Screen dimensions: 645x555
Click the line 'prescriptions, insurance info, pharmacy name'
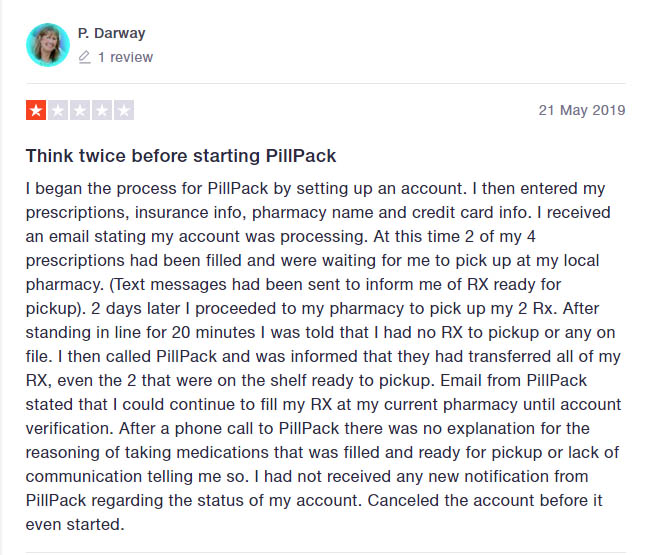point(318,213)
